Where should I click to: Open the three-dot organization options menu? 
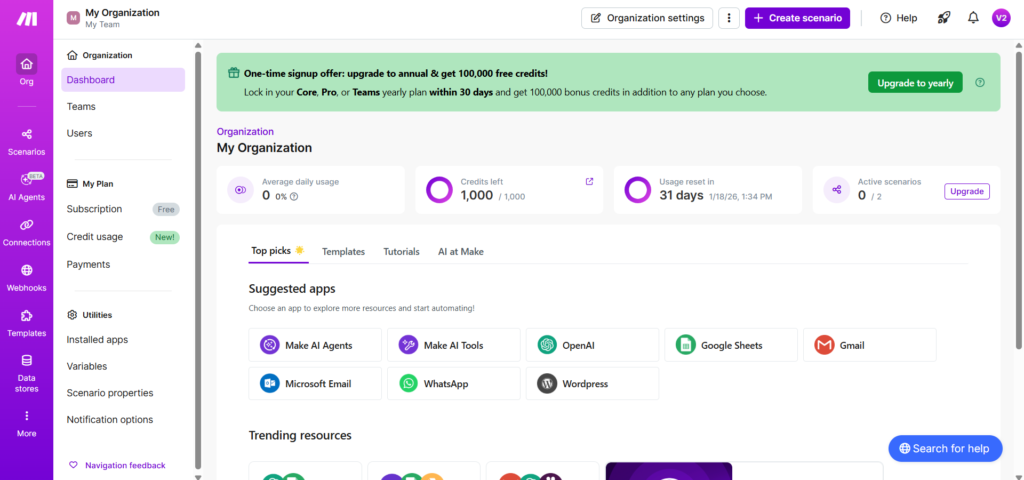pos(729,18)
